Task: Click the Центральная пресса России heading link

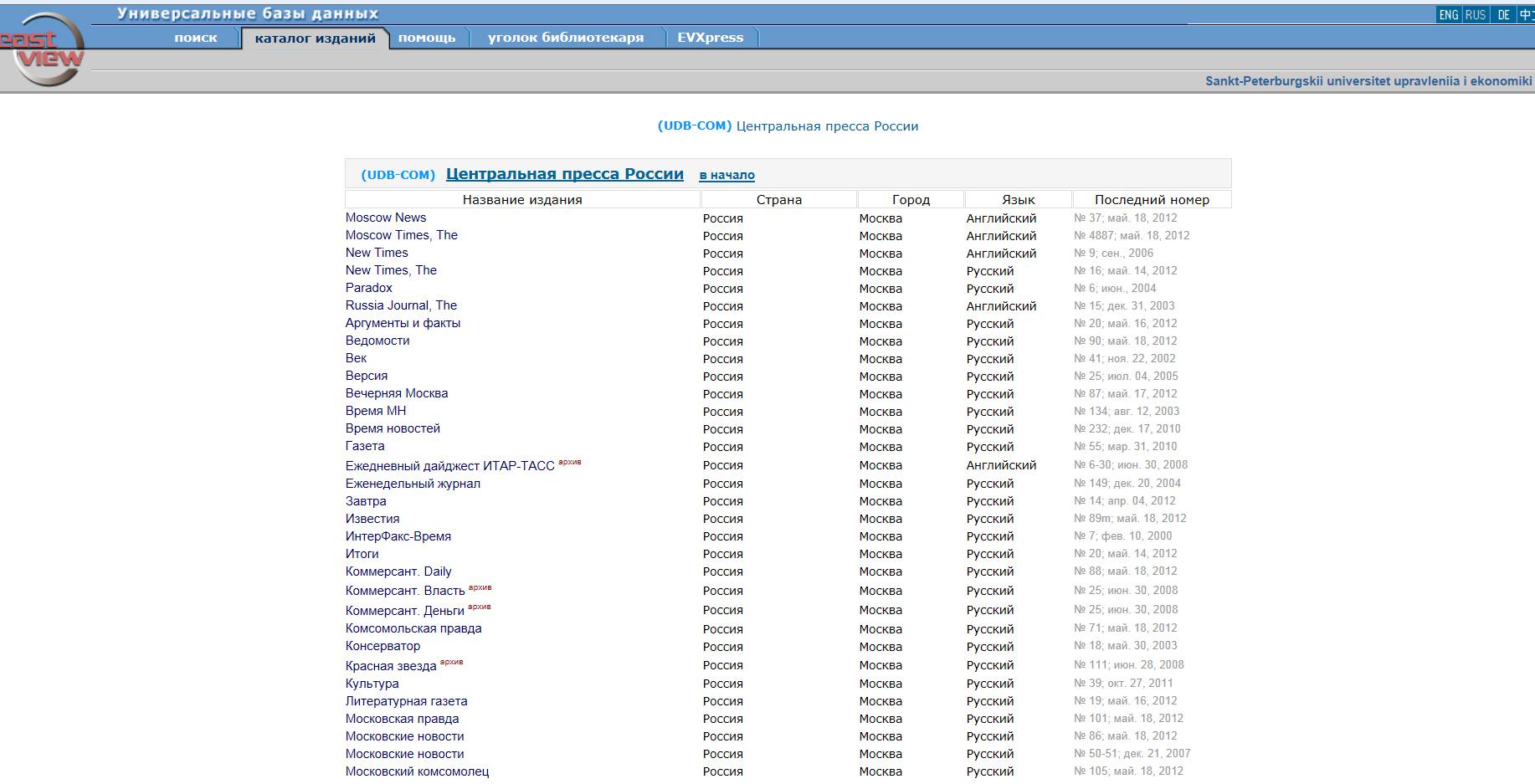Action: 565,174
